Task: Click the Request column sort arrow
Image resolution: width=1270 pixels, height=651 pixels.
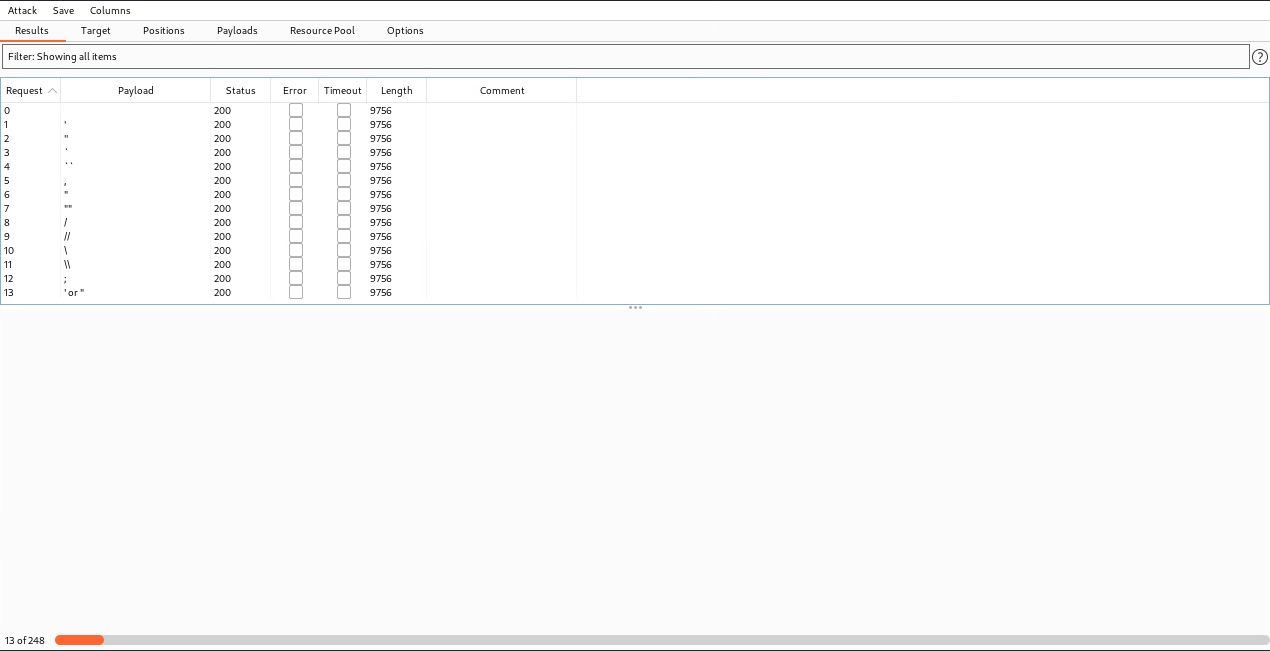Action: [53, 91]
